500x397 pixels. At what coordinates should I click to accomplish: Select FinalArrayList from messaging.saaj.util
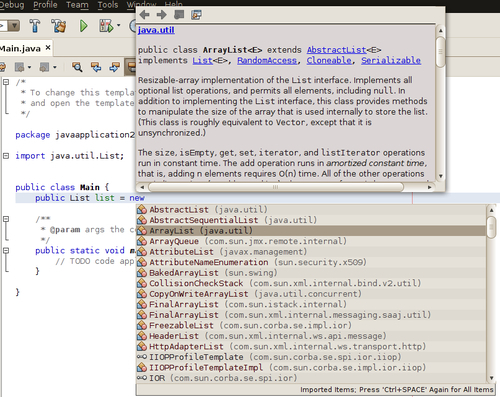311,315
